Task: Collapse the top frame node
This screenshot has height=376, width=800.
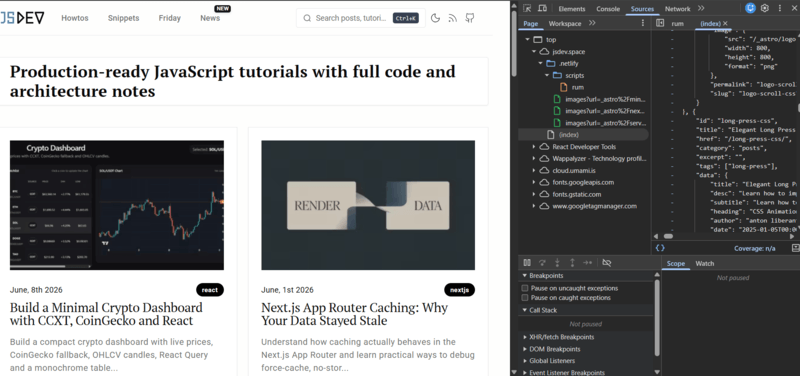Action: point(528,40)
